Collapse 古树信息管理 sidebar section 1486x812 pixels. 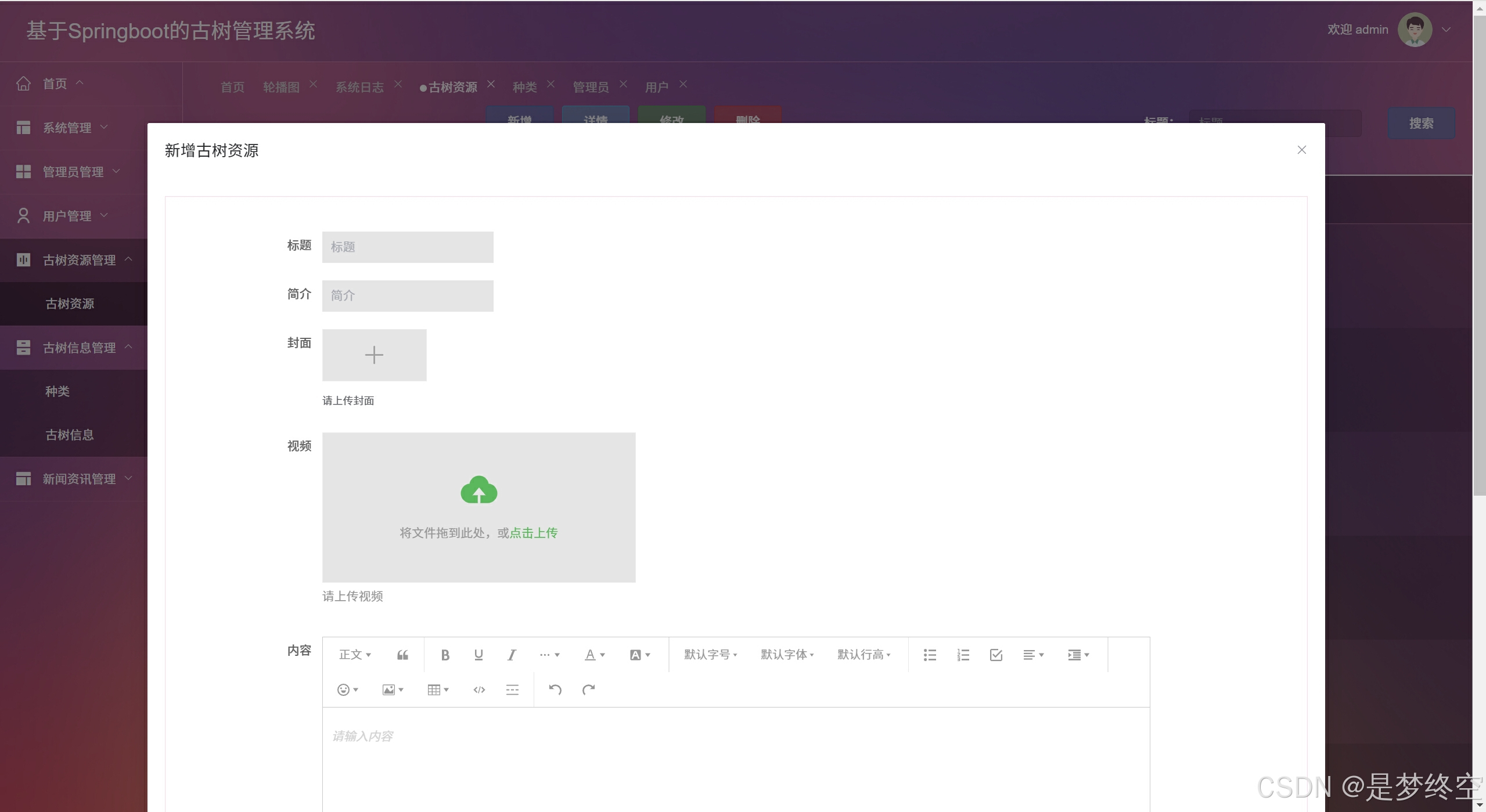[74, 348]
